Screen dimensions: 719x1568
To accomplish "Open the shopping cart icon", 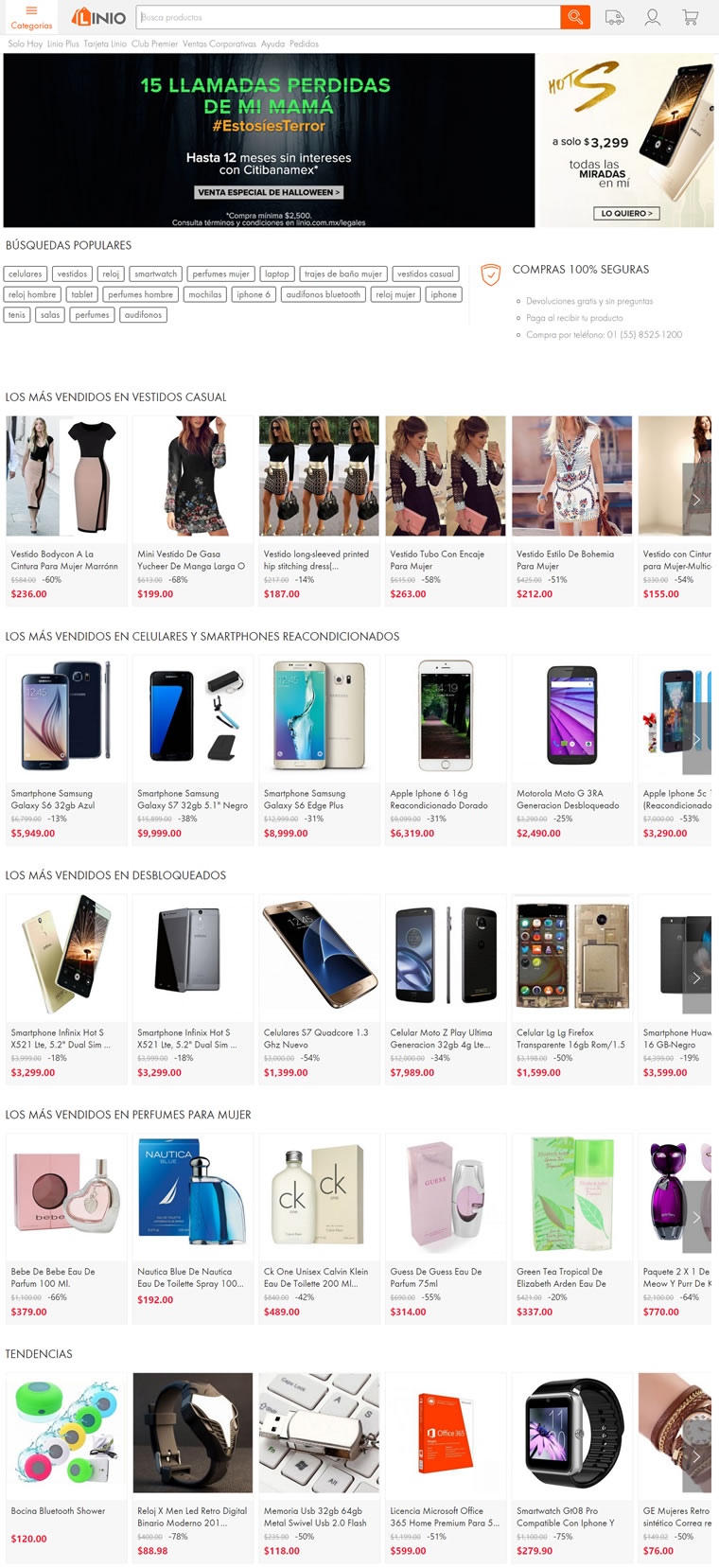I will coord(691,17).
